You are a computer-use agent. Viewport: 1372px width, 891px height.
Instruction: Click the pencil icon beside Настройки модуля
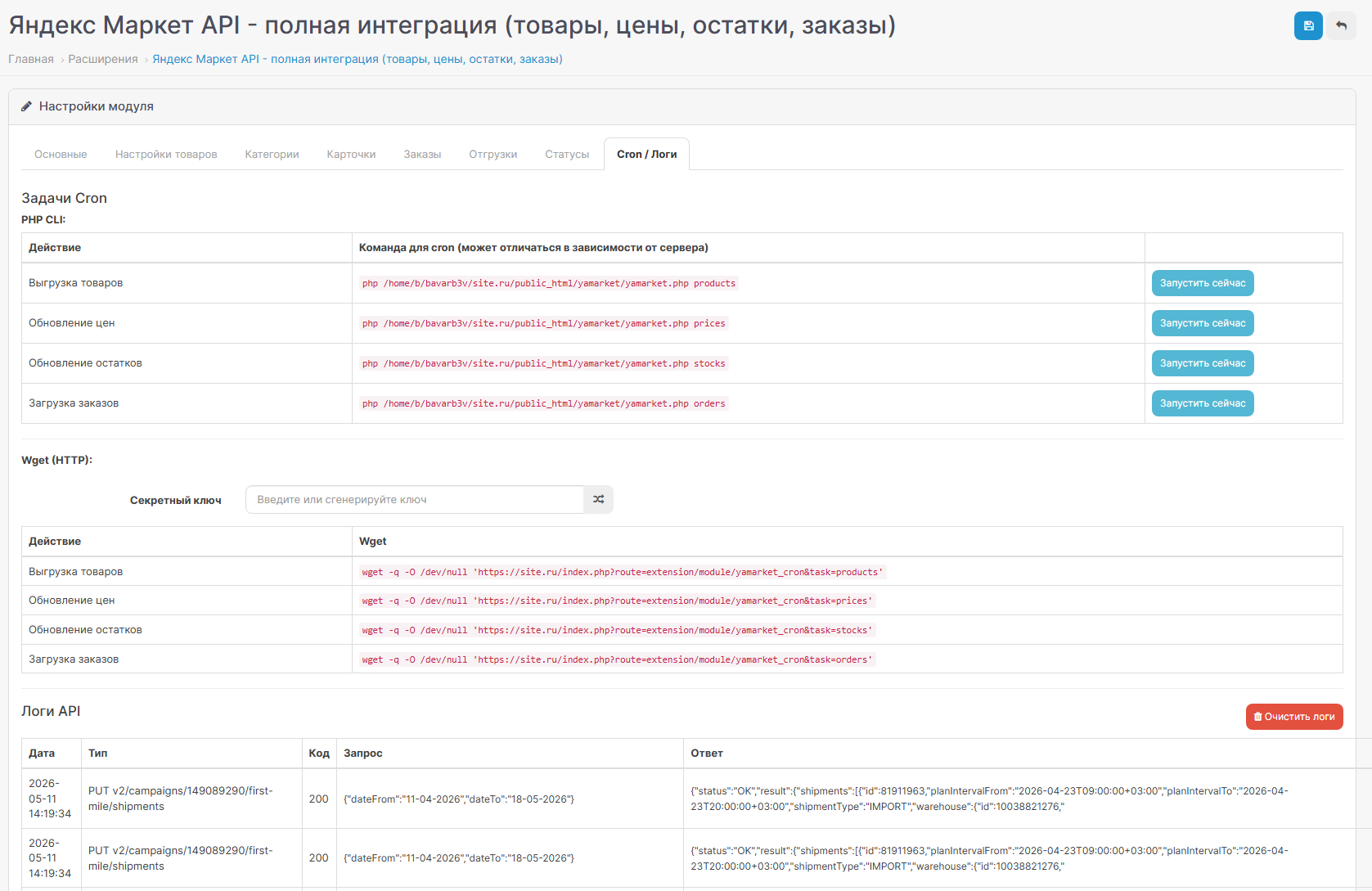point(27,106)
